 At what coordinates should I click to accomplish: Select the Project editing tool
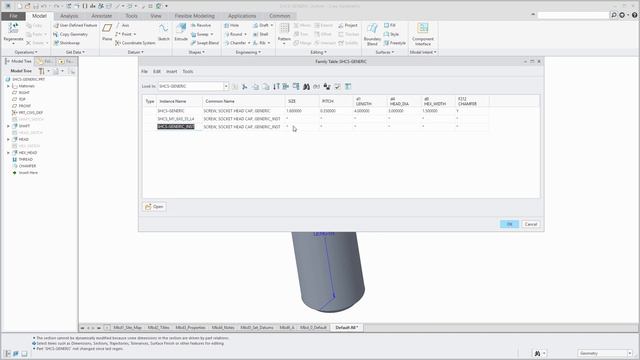(348, 25)
